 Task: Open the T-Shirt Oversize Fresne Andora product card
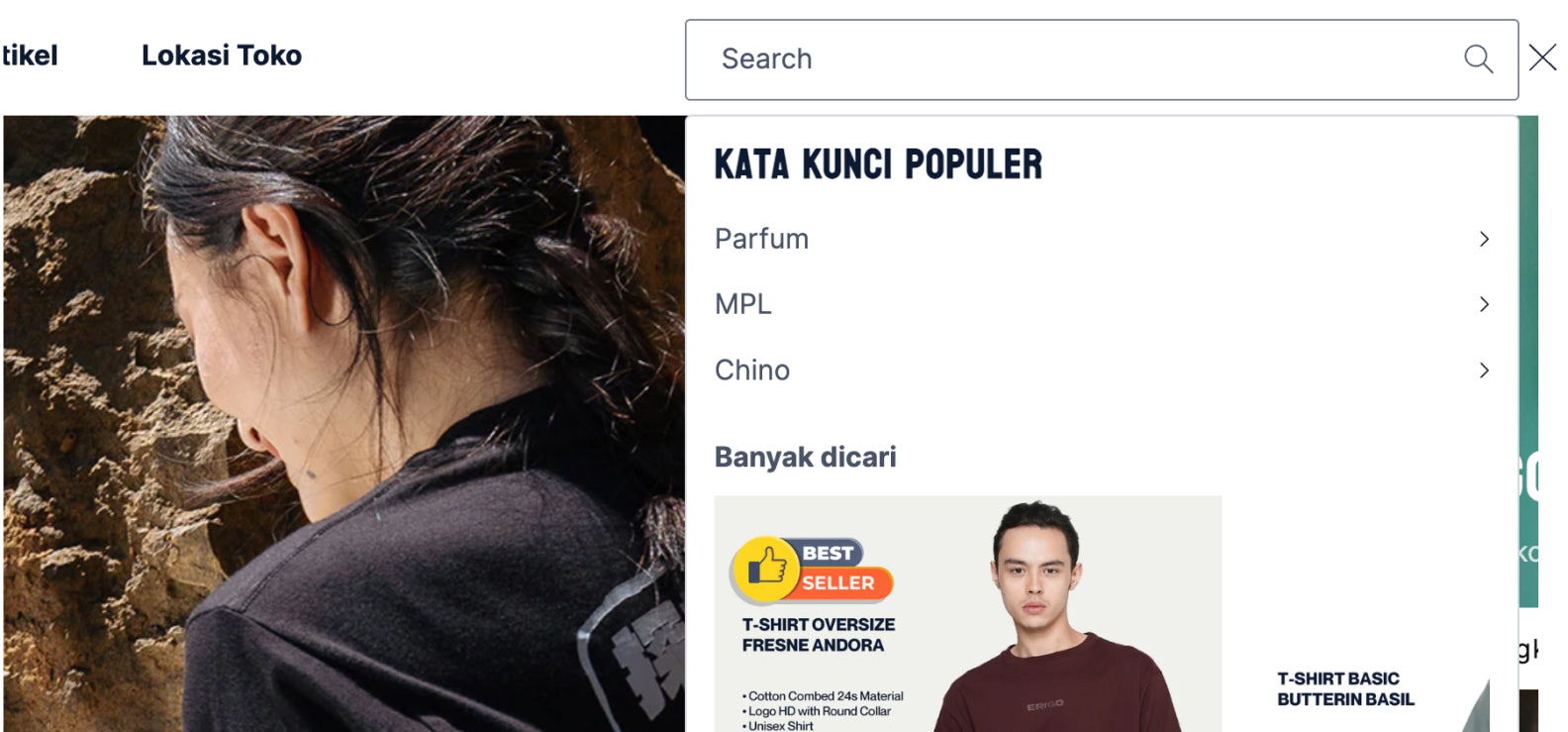click(968, 614)
